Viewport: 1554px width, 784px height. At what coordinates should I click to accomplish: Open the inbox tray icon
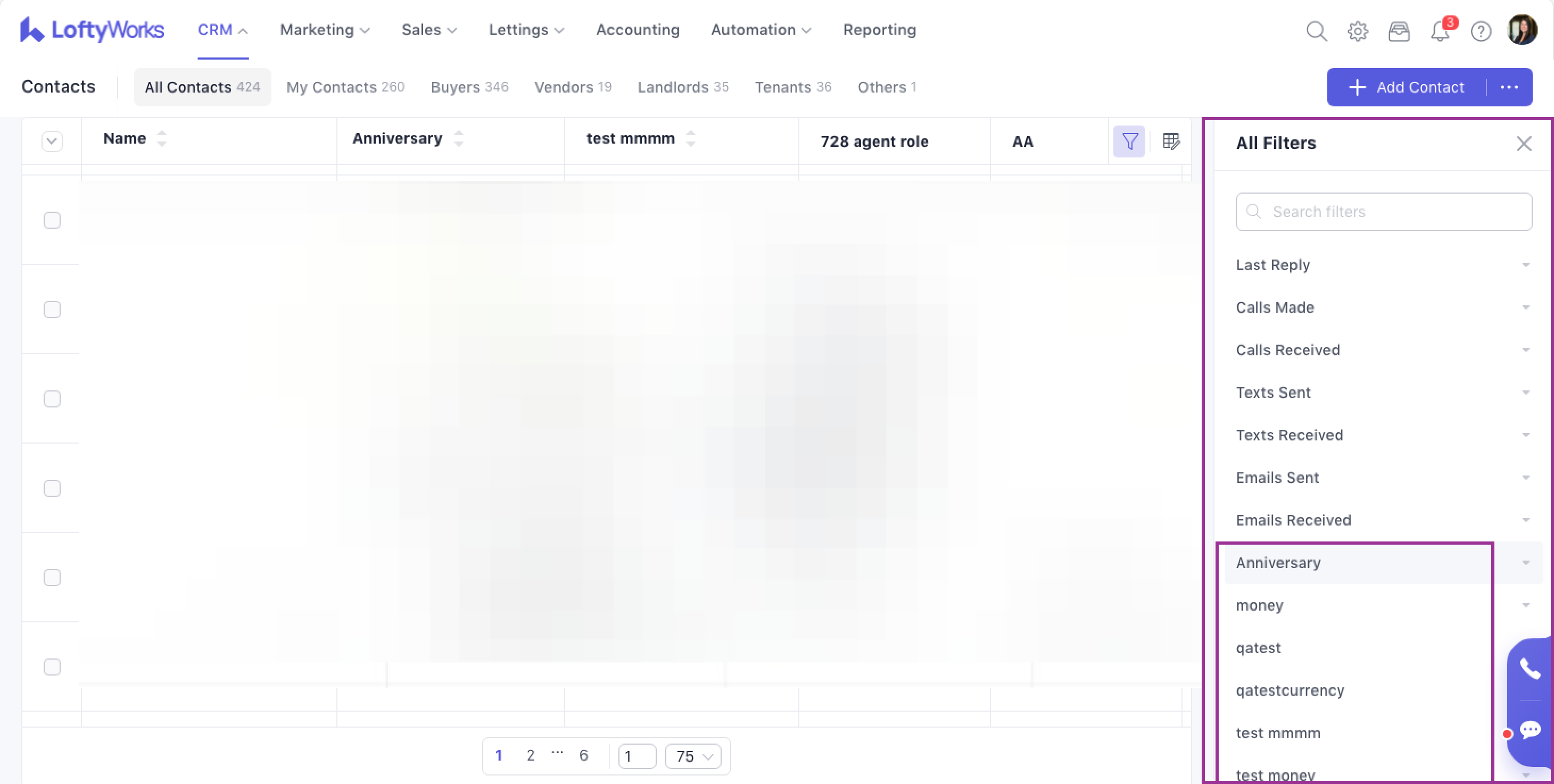(1399, 31)
